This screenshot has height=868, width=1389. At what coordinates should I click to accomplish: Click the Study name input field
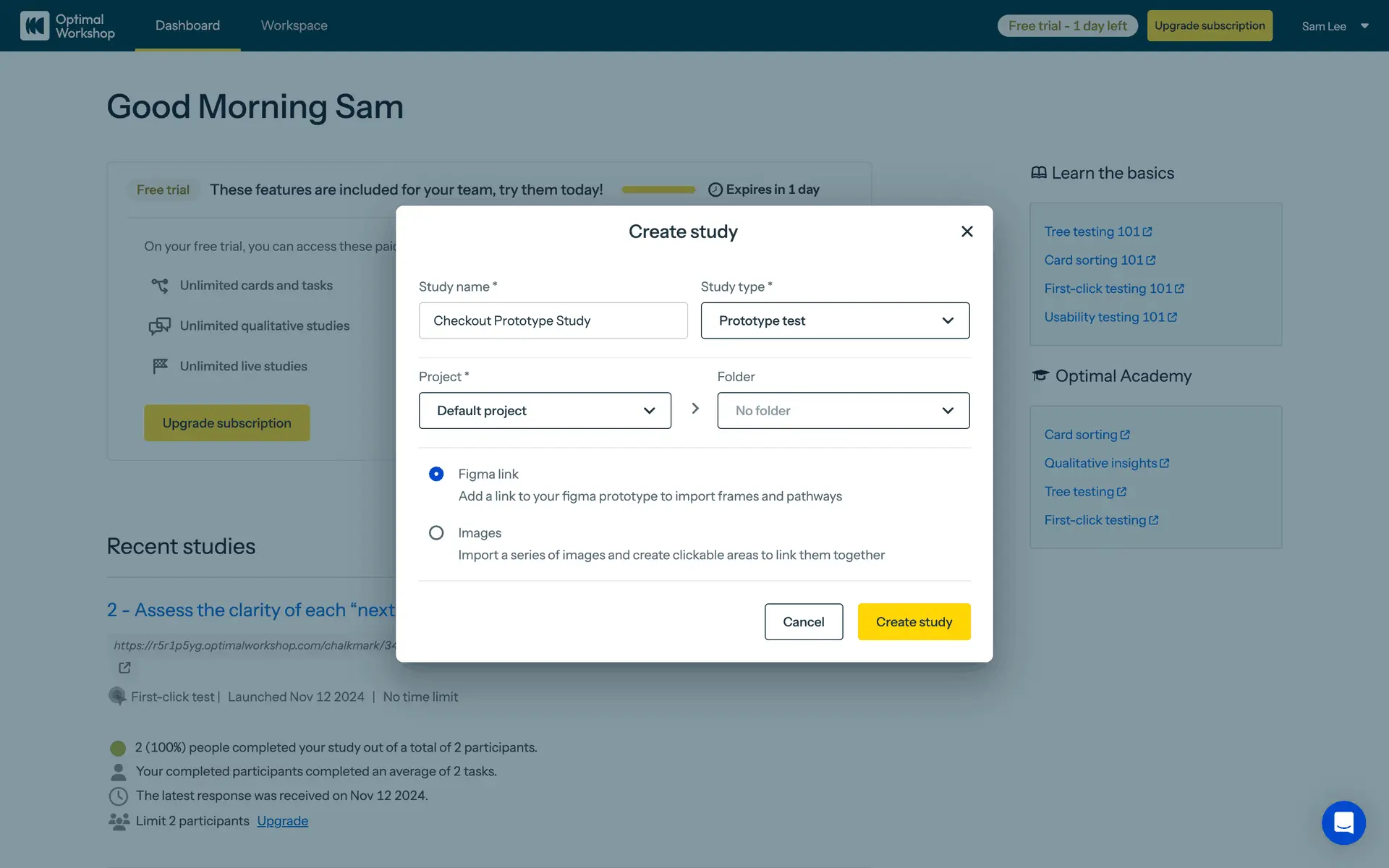pyautogui.click(x=553, y=320)
